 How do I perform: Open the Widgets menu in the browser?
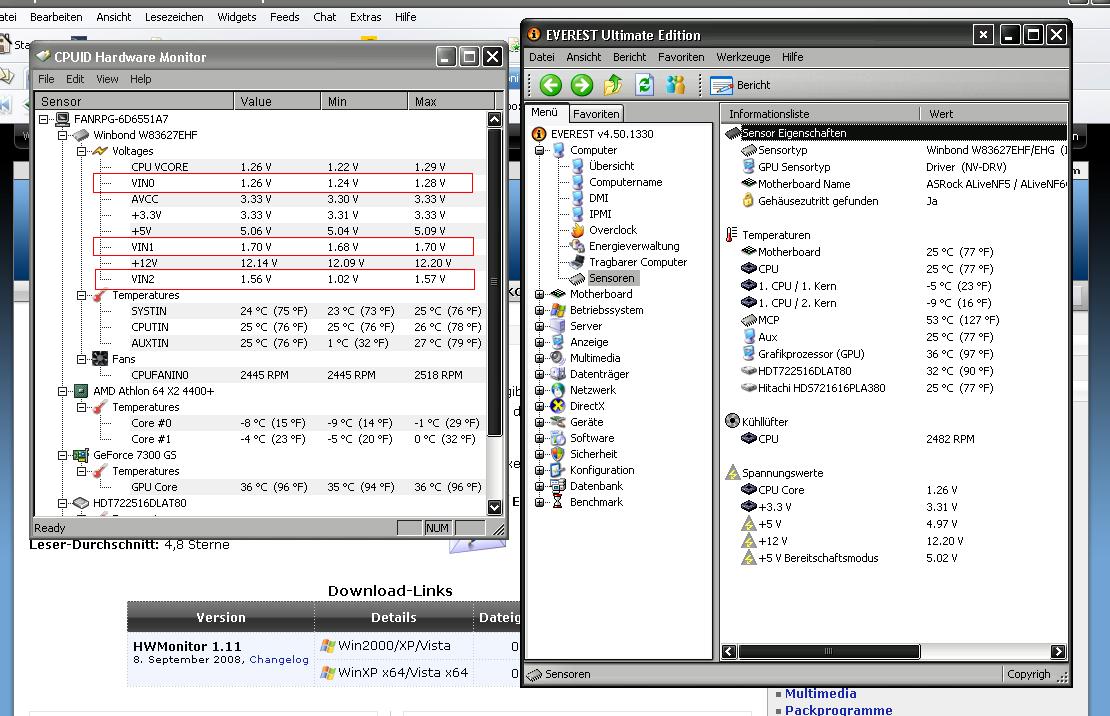[x=236, y=17]
